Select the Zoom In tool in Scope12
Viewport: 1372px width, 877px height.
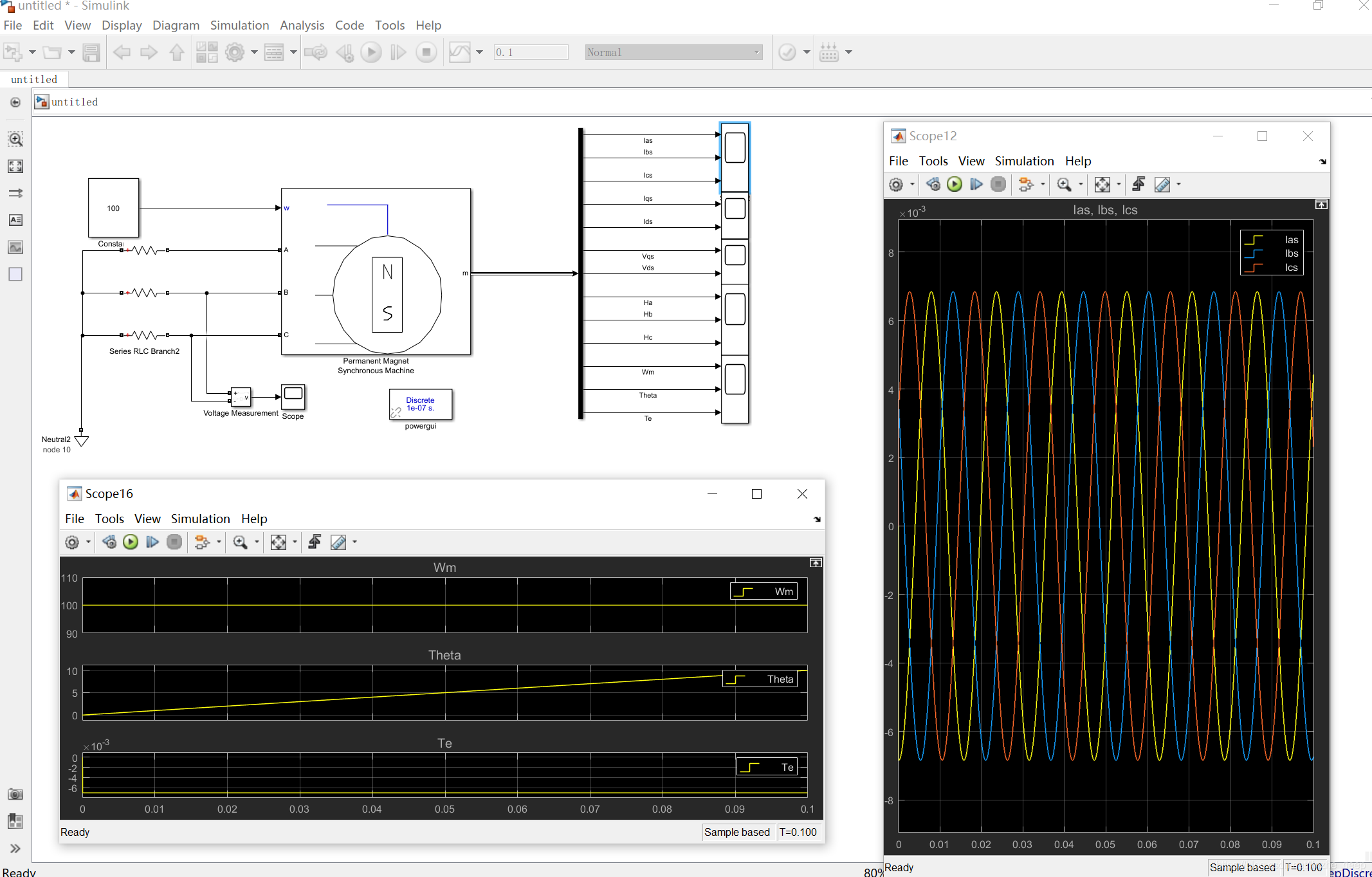click(x=1064, y=185)
